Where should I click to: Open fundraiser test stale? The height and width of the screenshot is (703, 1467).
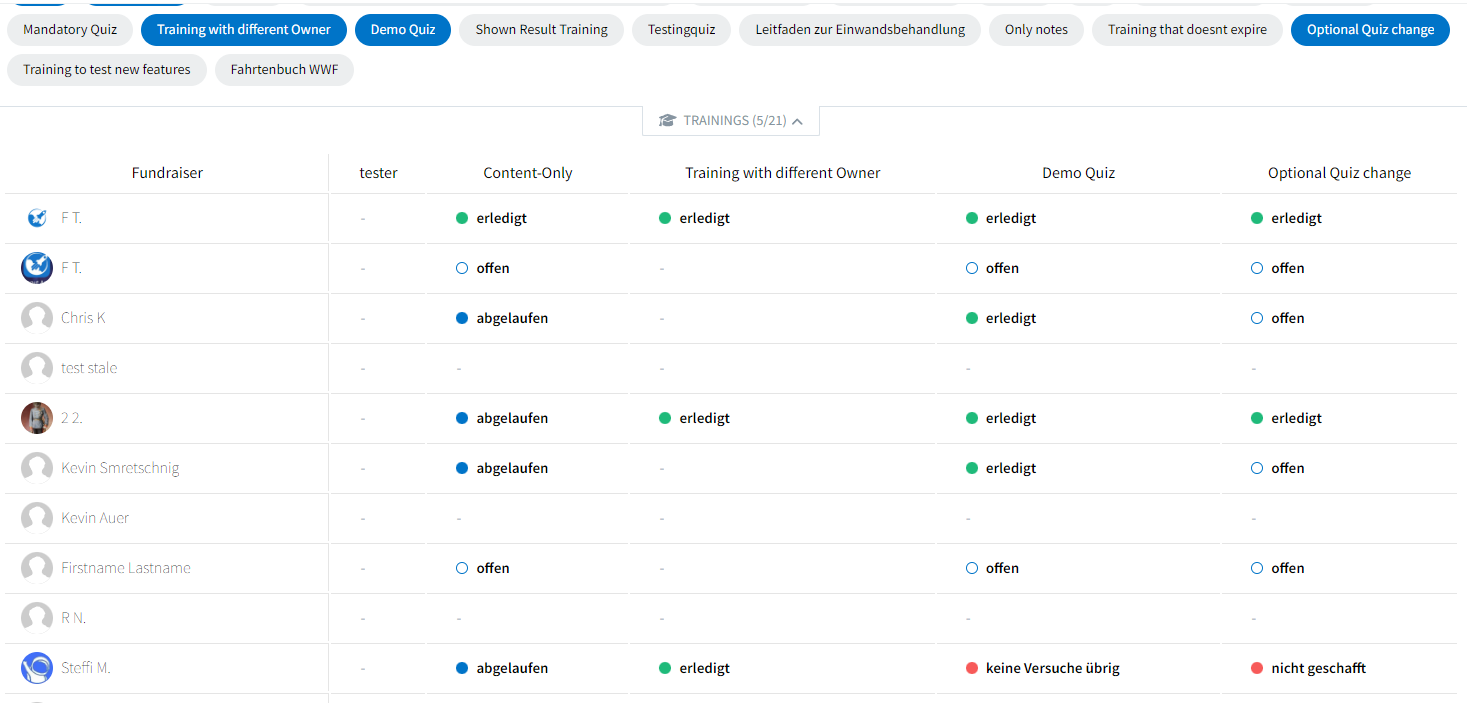[89, 368]
